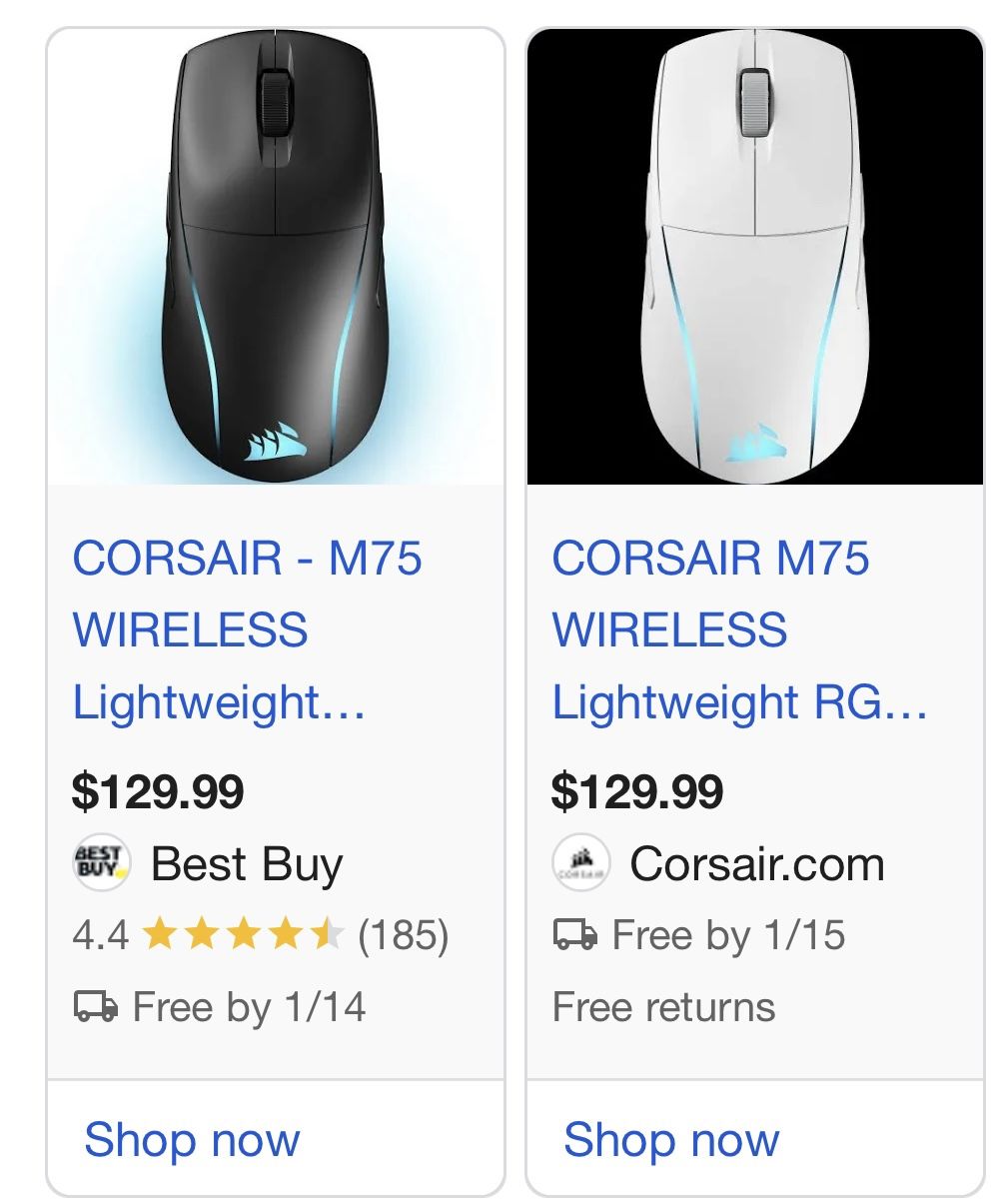Open the Corsair.com CORSAIR M75 WIRELESS title link
996x1204 pixels.
coord(739,629)
